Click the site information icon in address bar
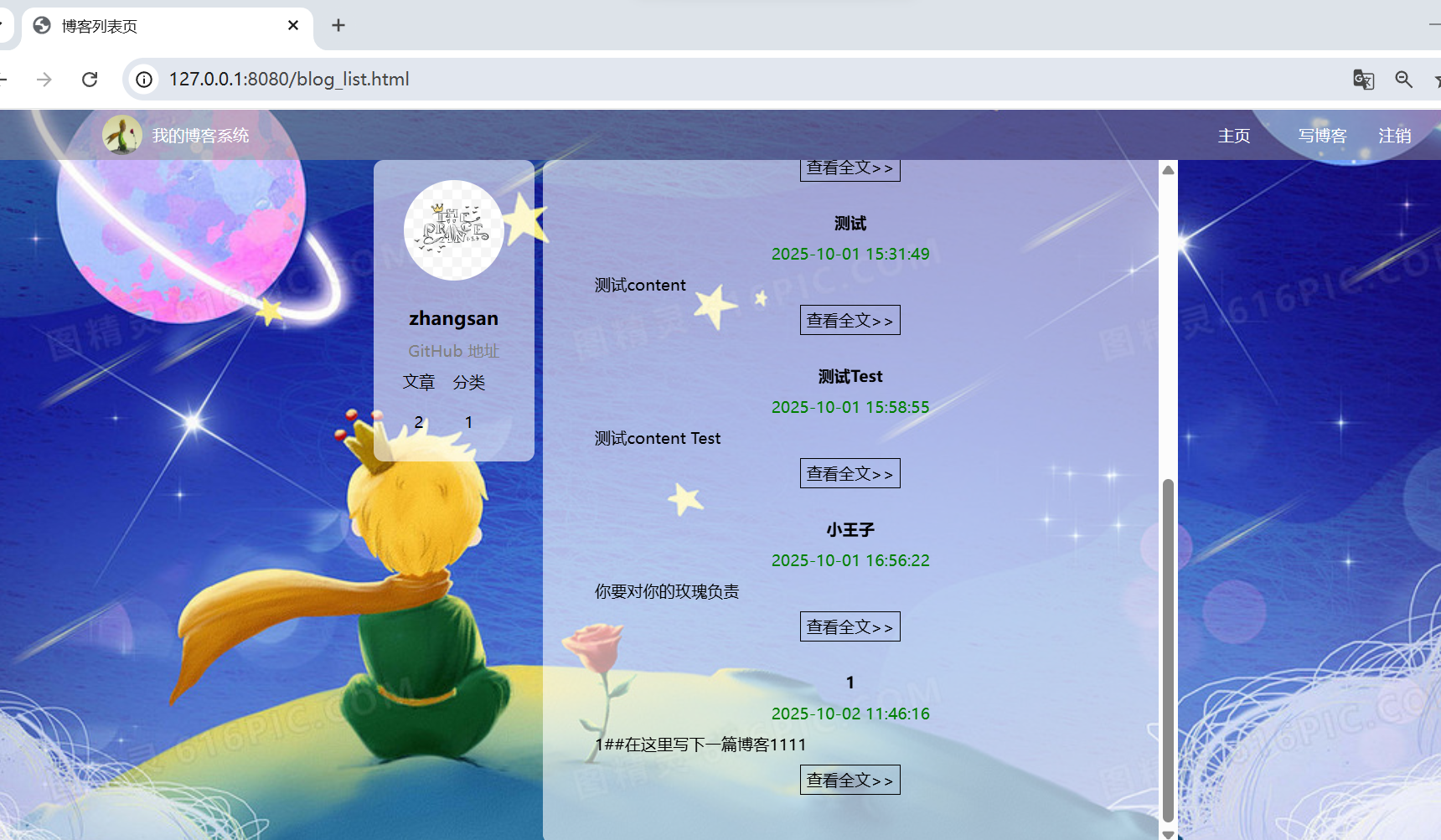This screenshot has width=1441, height=840. (144, 79)
